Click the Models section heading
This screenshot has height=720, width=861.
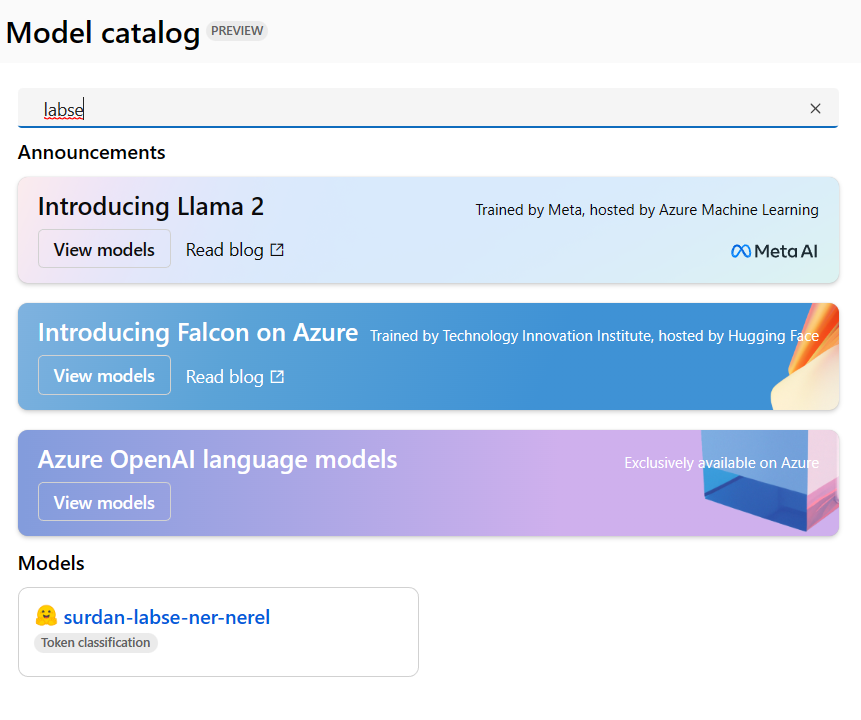[x=51, y=563]
